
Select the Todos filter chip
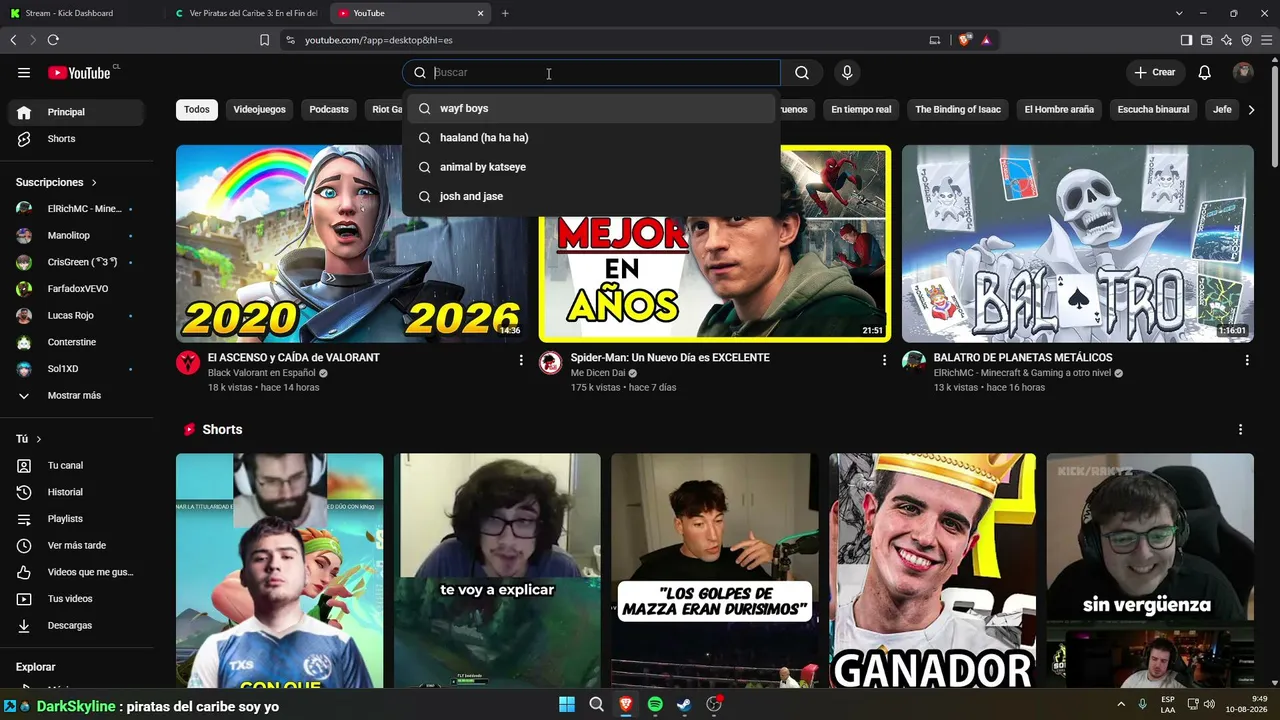[x=197, y=109]
